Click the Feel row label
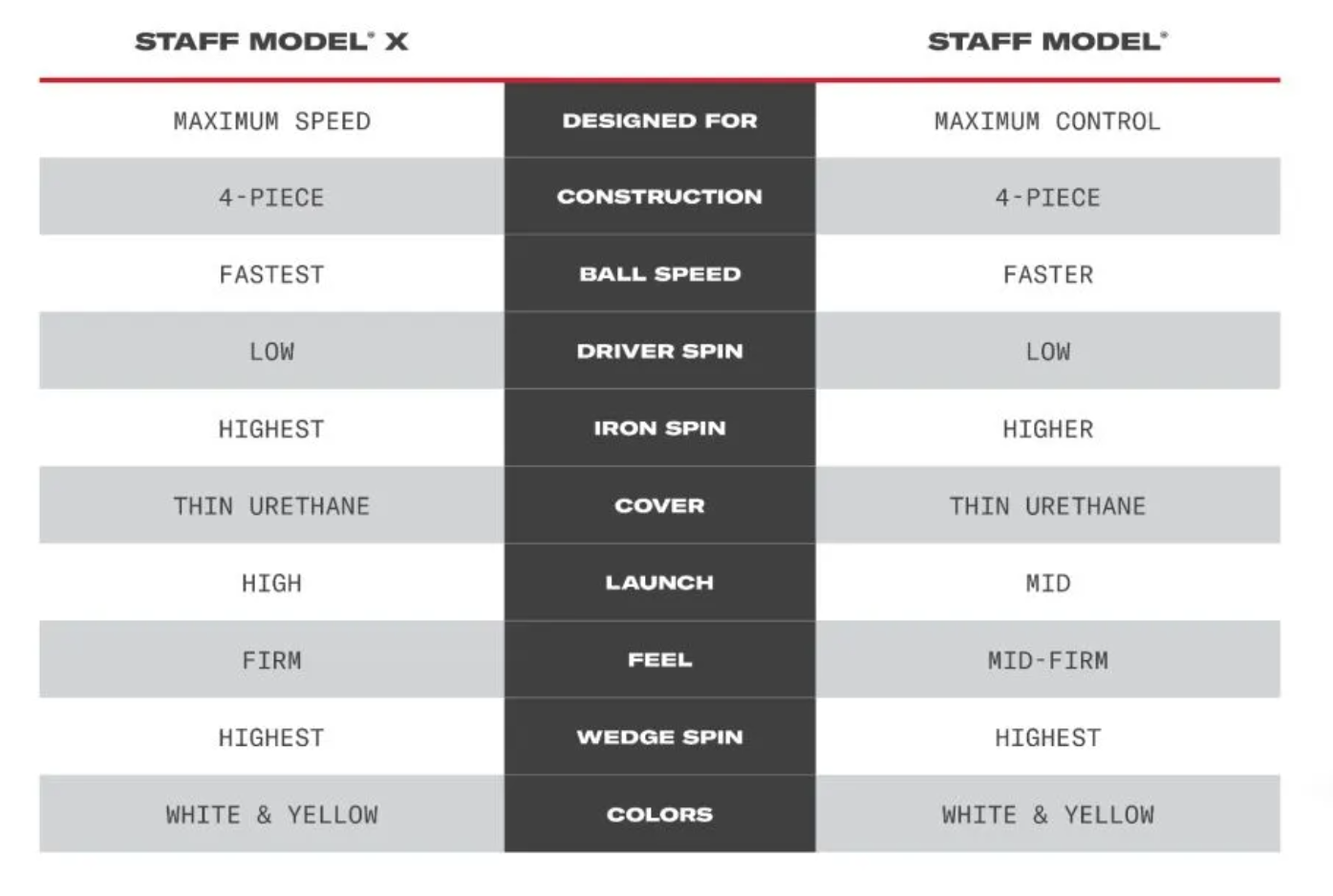This screenshot has width=1333, height=896. pyautogui.click(x=659, y=660)
